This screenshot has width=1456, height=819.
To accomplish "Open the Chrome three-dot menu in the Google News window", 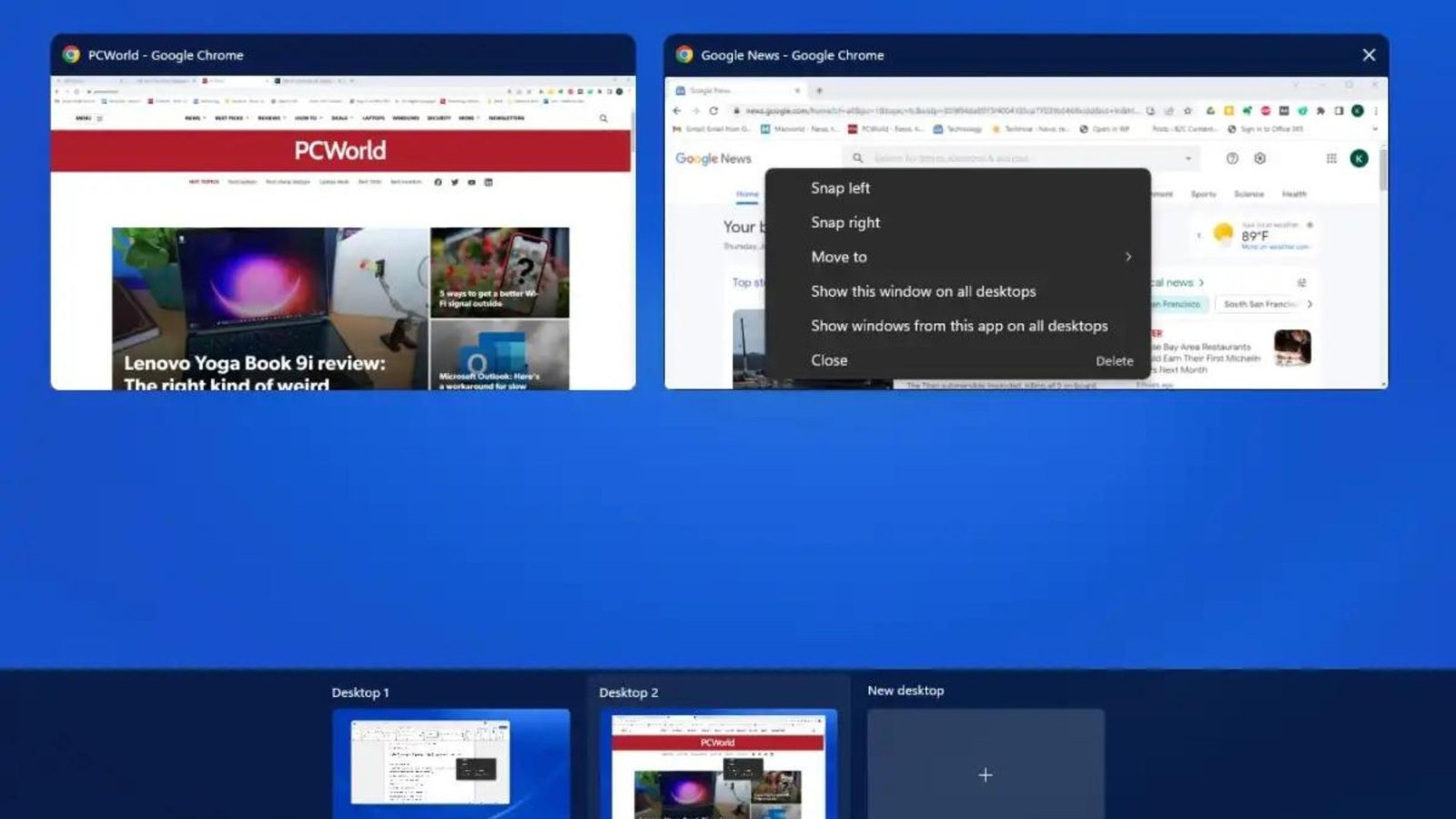I will 1376,111.
